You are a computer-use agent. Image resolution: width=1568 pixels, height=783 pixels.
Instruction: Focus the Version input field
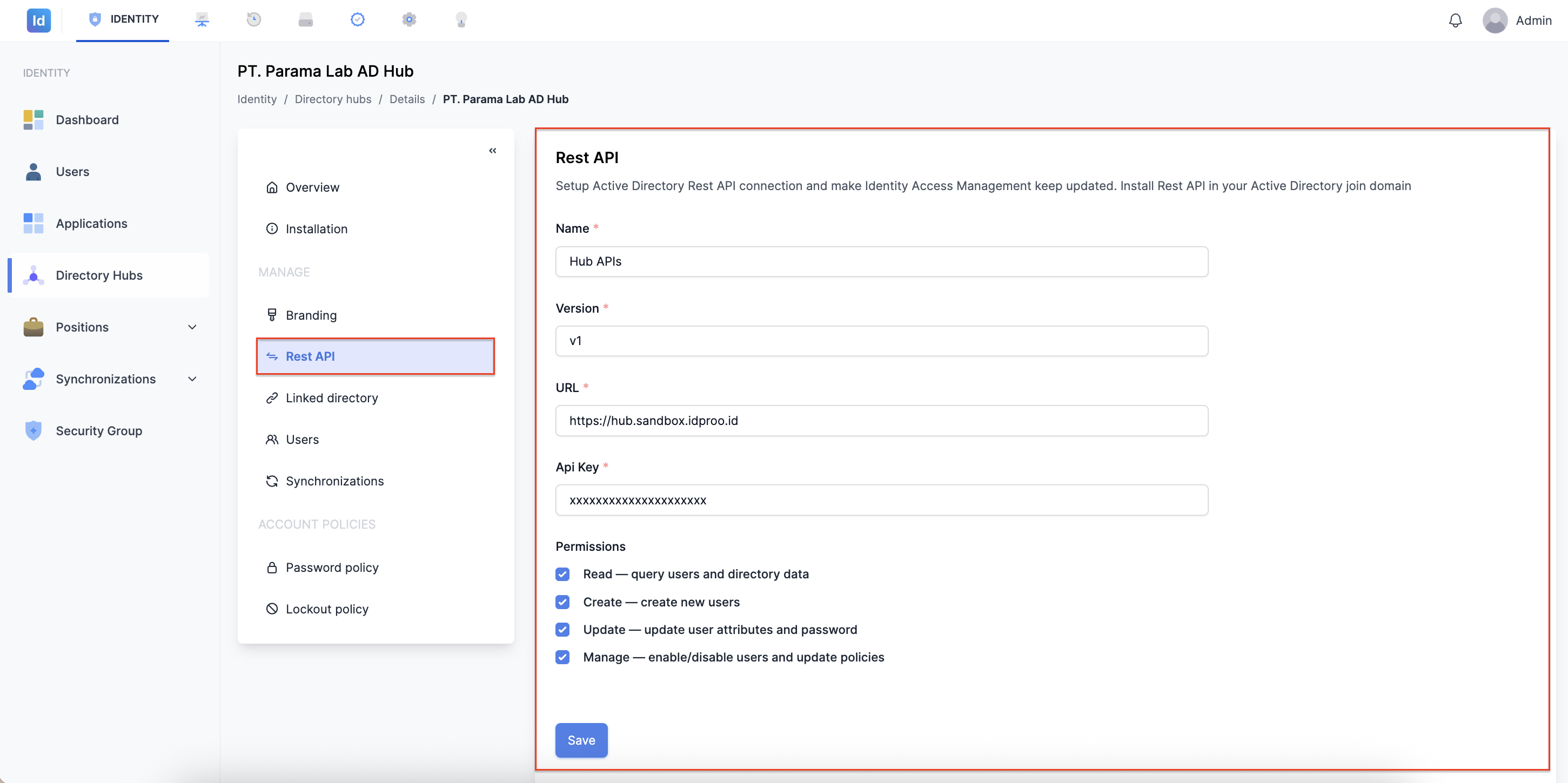pos(881,341)
